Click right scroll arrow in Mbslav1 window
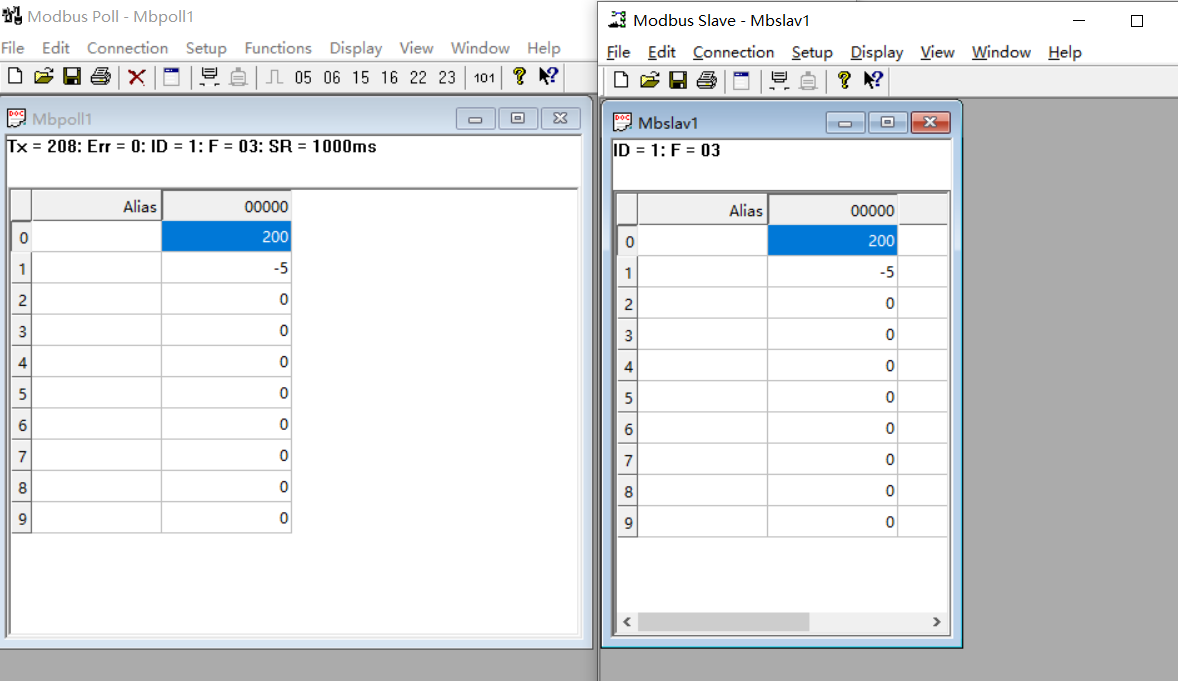The height and width of the screenshot is (681, 1178). (x=936, y=621)
